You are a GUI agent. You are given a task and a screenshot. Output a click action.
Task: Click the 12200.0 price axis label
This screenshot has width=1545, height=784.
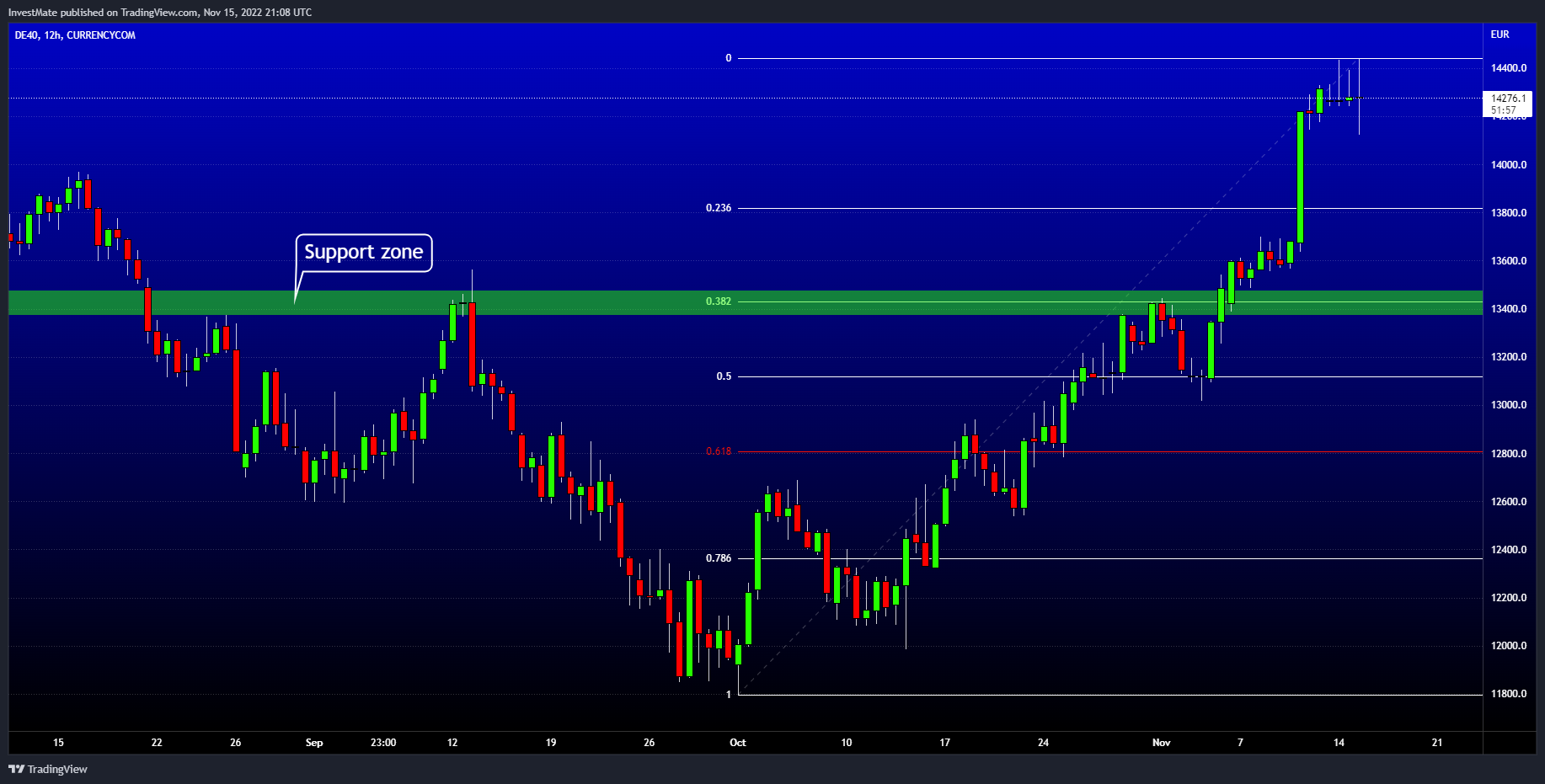point(1509,598)
